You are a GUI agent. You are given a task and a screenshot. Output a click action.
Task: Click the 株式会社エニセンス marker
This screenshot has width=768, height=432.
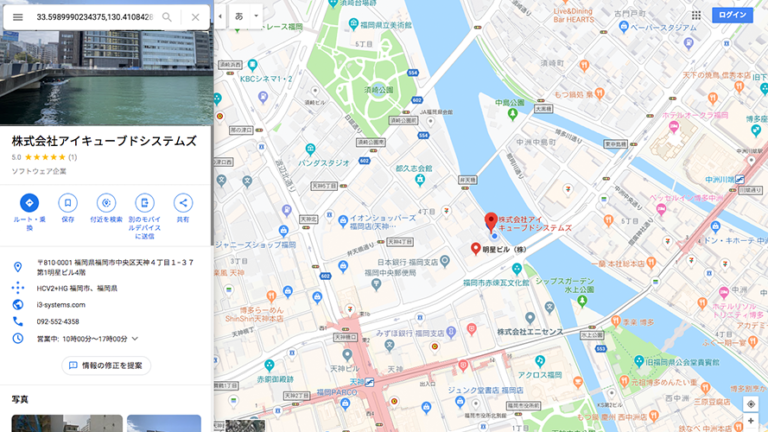(x=529, y=318)
